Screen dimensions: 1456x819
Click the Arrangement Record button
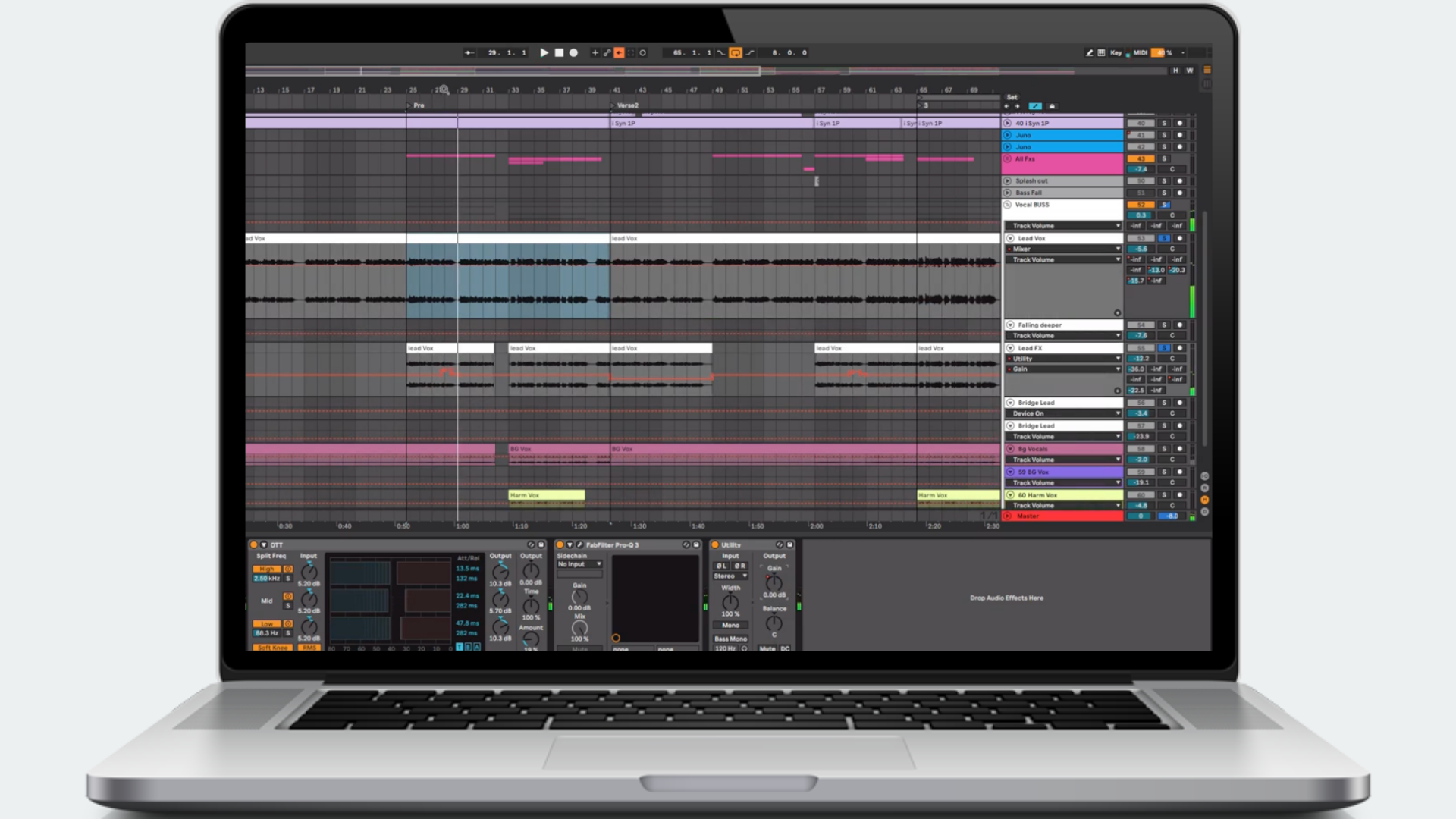click(x=573, y=53)
